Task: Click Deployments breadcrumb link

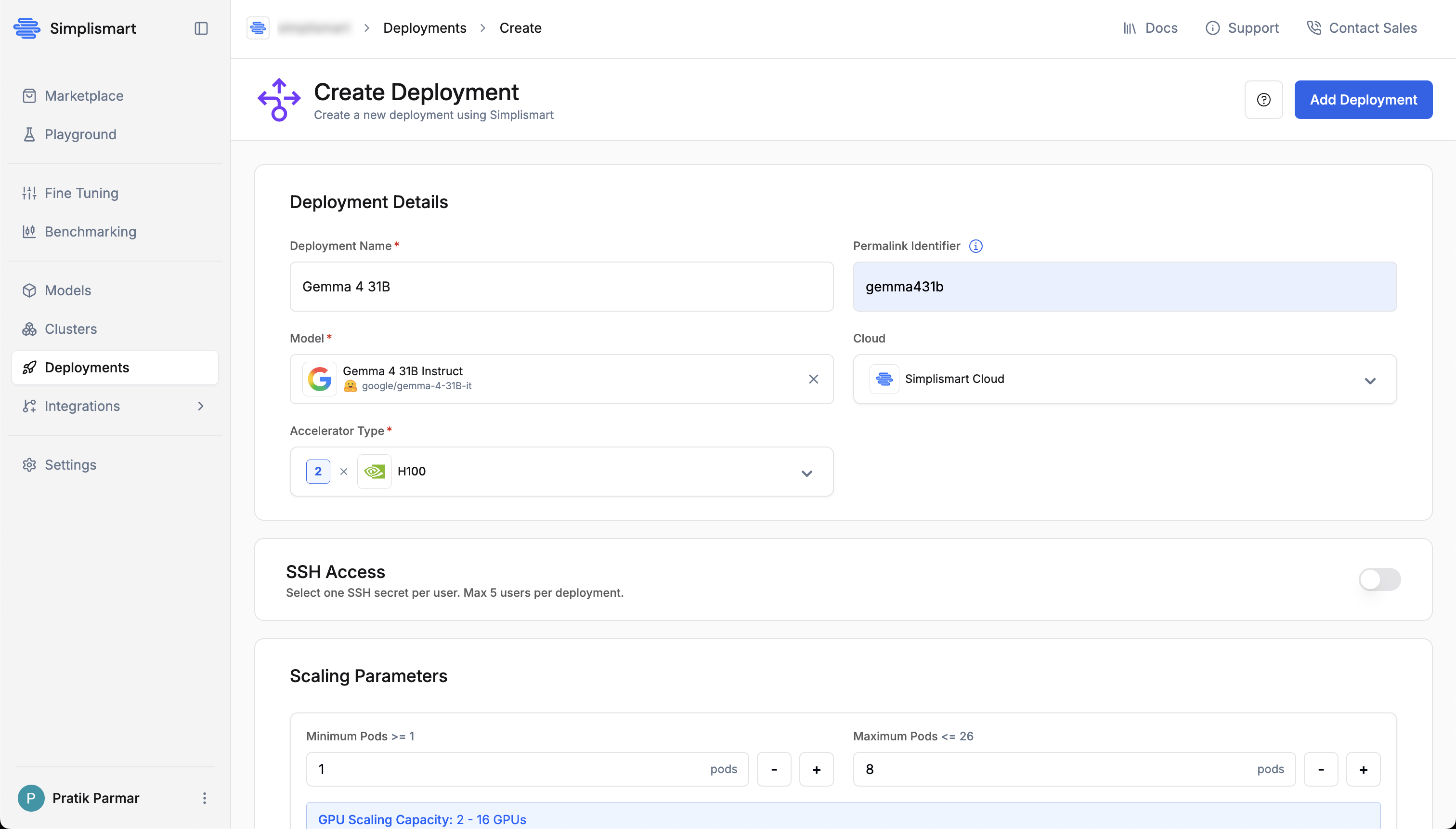Action: 425,28
